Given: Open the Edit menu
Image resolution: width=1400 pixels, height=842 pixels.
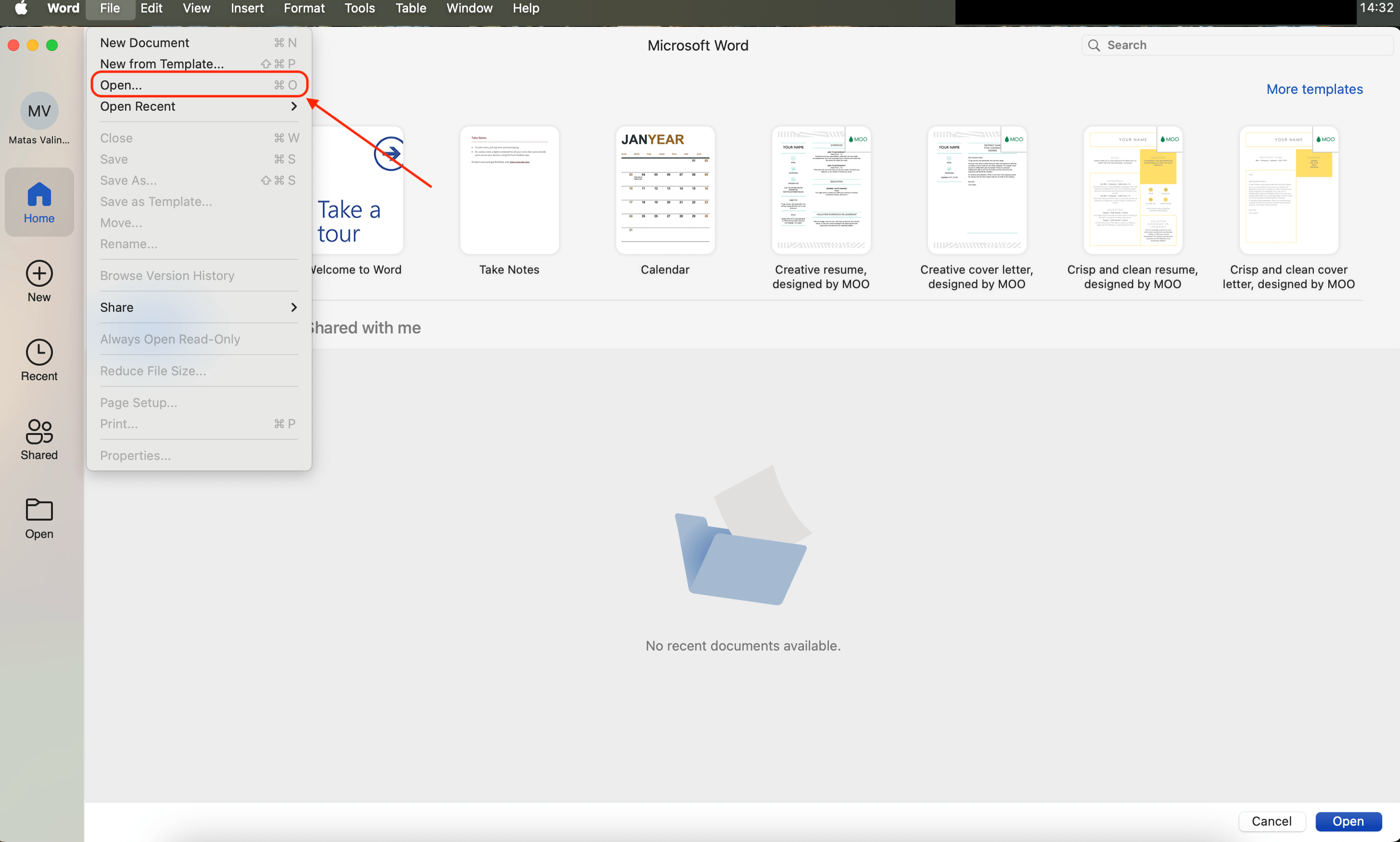Looking at the screenshot, I should point(152,9).
